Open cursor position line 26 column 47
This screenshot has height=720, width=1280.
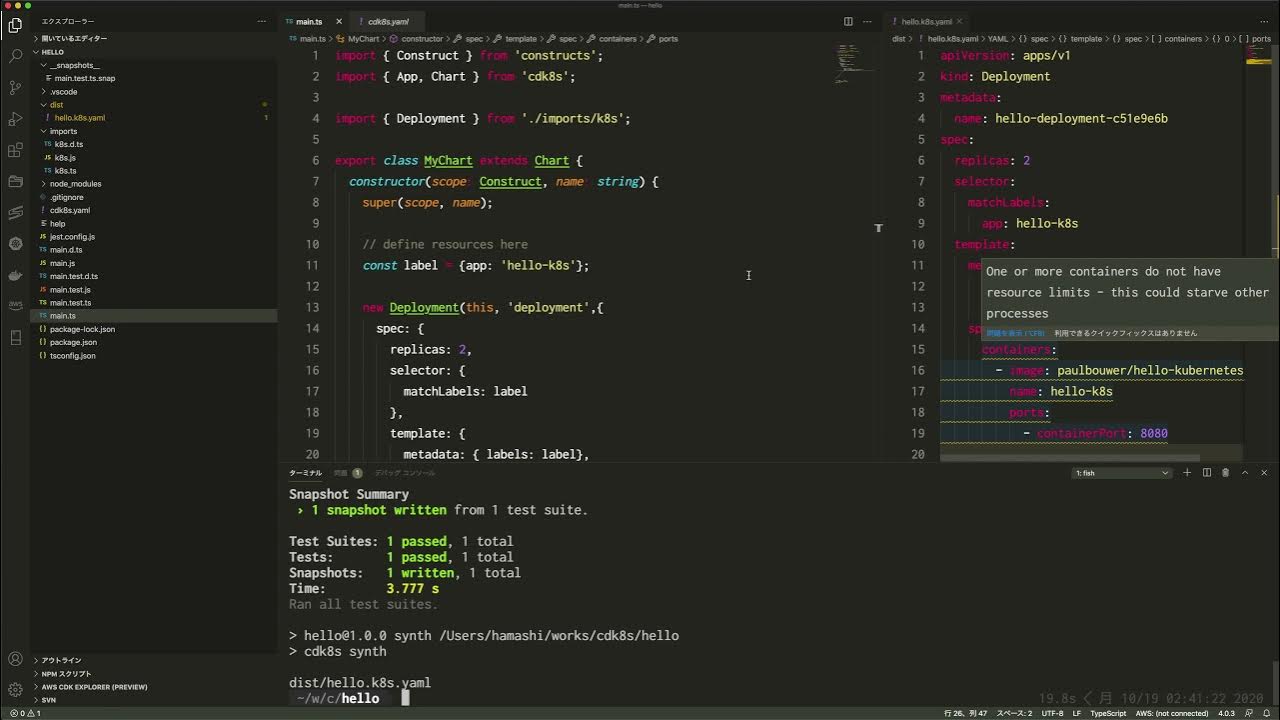964,714
